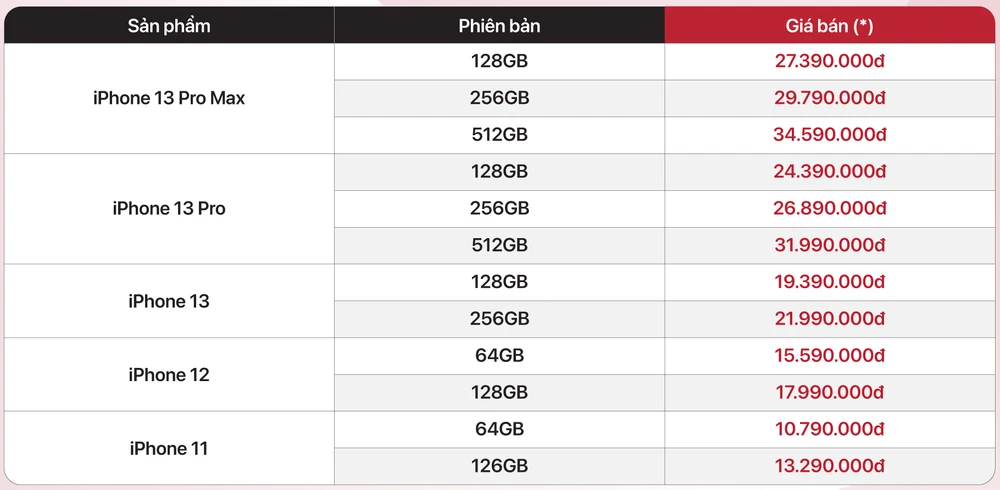This screenshot has height=490, width=1000.
Task: Click the 26.890.000đ price
Action: click(830, 209)
